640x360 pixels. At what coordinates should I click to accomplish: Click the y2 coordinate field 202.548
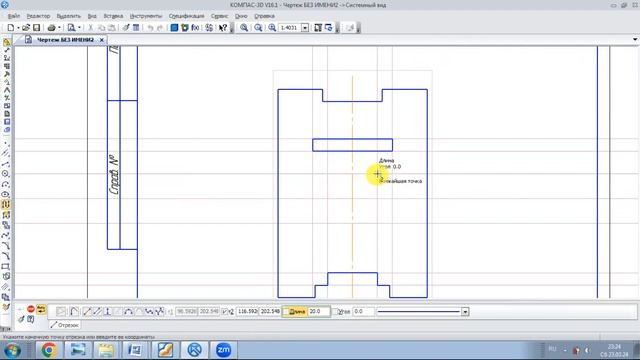(270, 312)
